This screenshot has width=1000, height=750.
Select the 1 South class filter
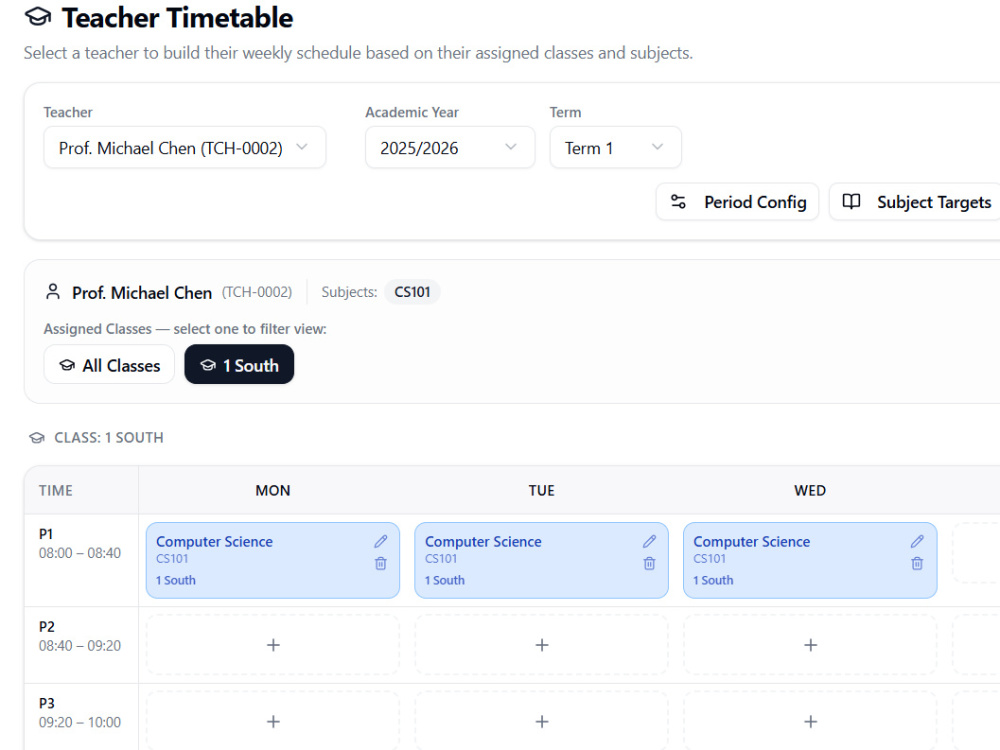coord(239,365)
